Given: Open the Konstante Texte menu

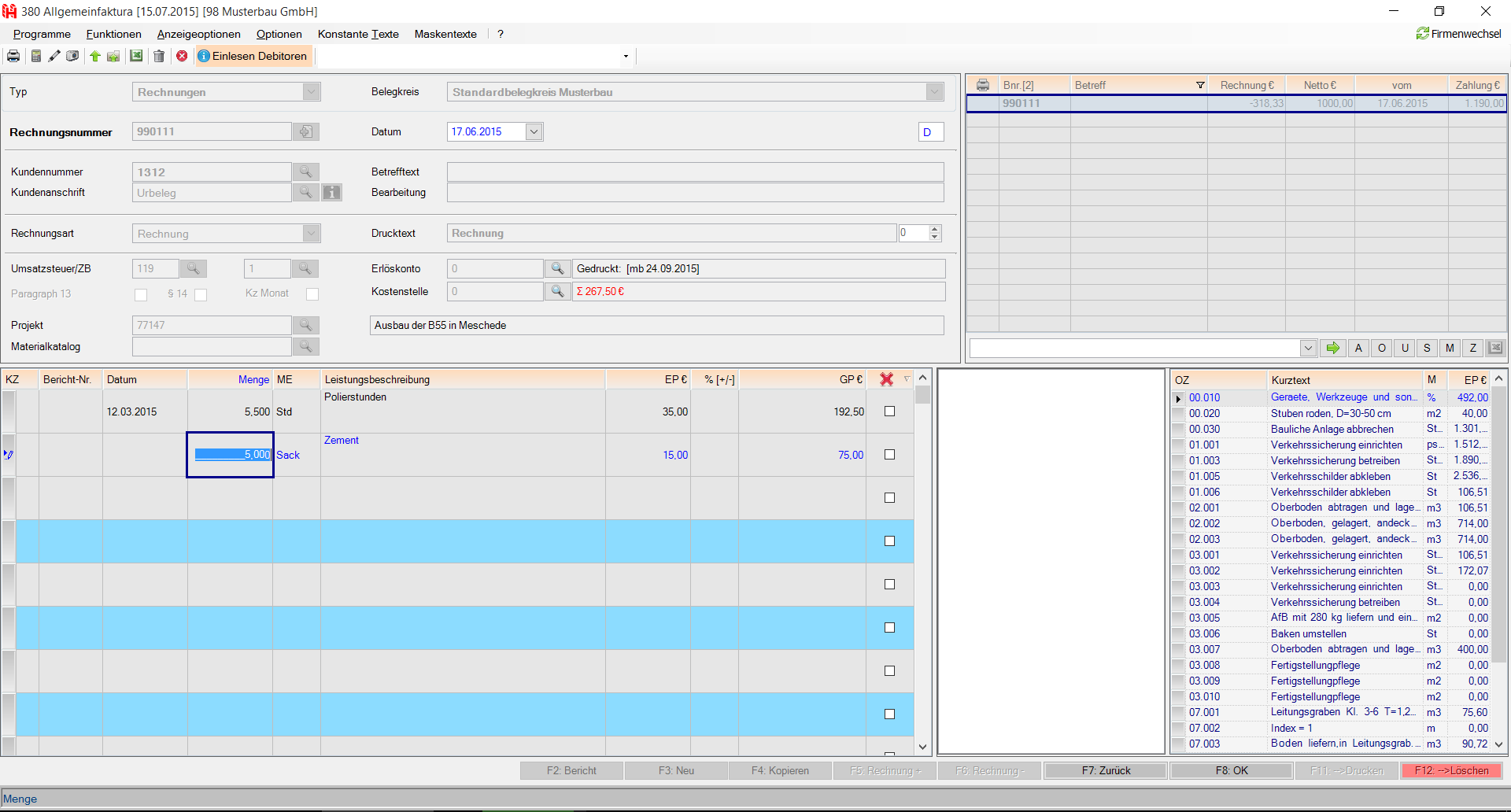Looking at the screenshot, I should pos(358,34).
